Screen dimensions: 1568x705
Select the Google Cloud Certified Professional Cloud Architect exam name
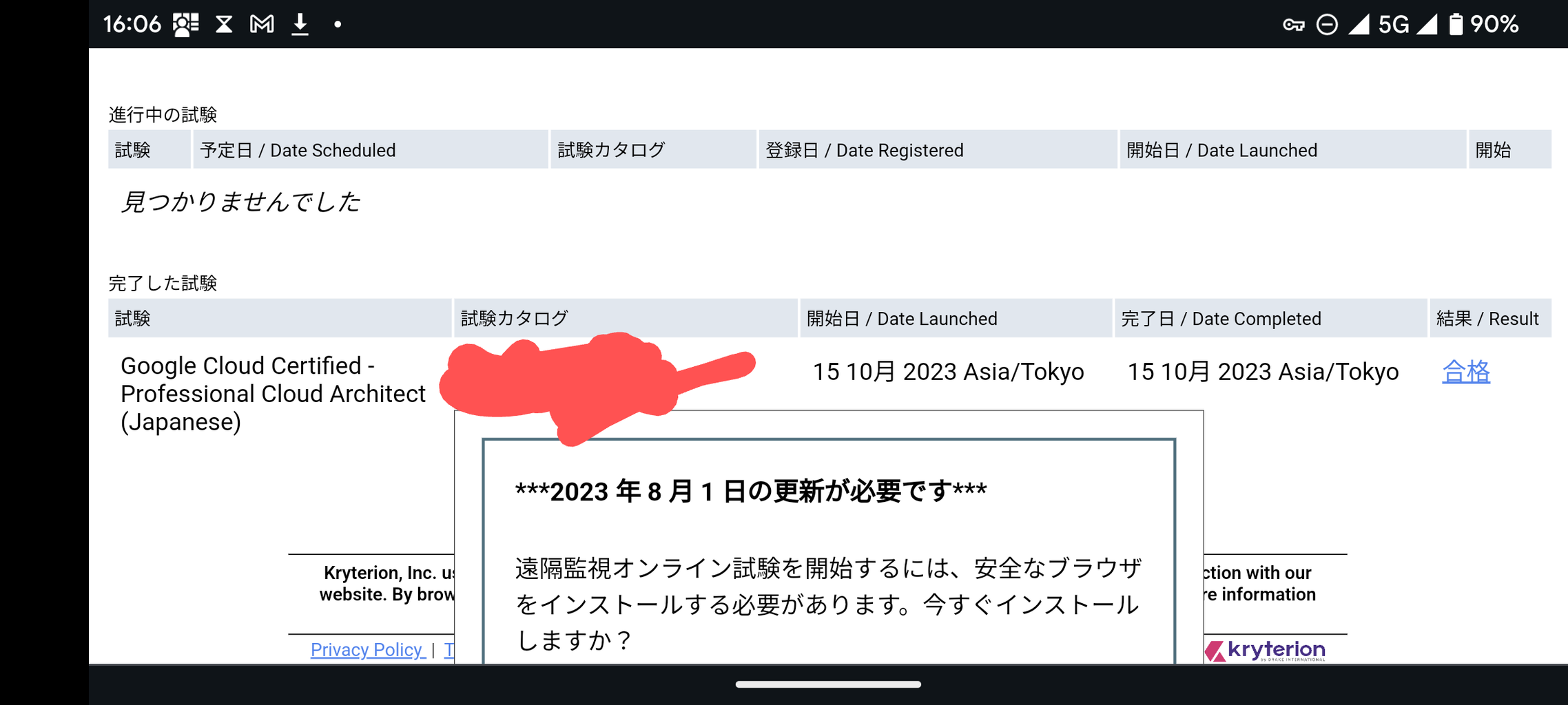(273, 394)
